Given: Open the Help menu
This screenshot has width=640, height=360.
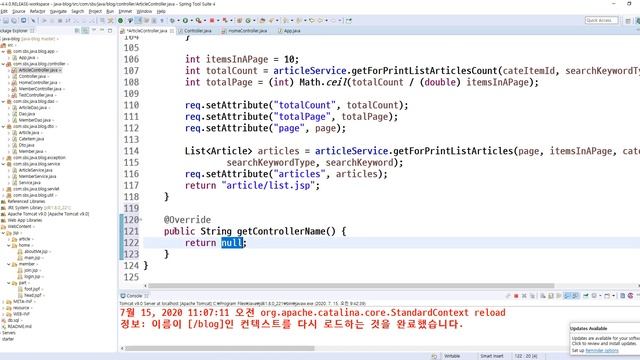Looking at the screenshot, I should (161, 11).
